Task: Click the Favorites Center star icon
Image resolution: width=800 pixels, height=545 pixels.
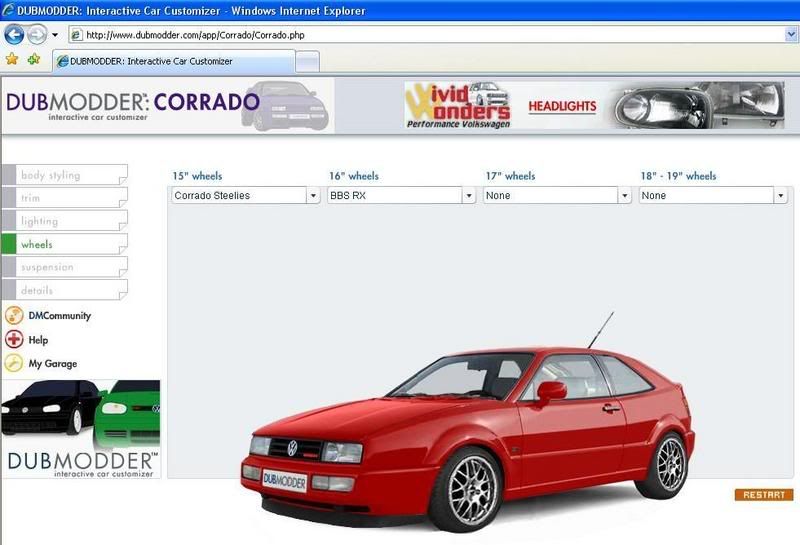Action: [12, 60]
